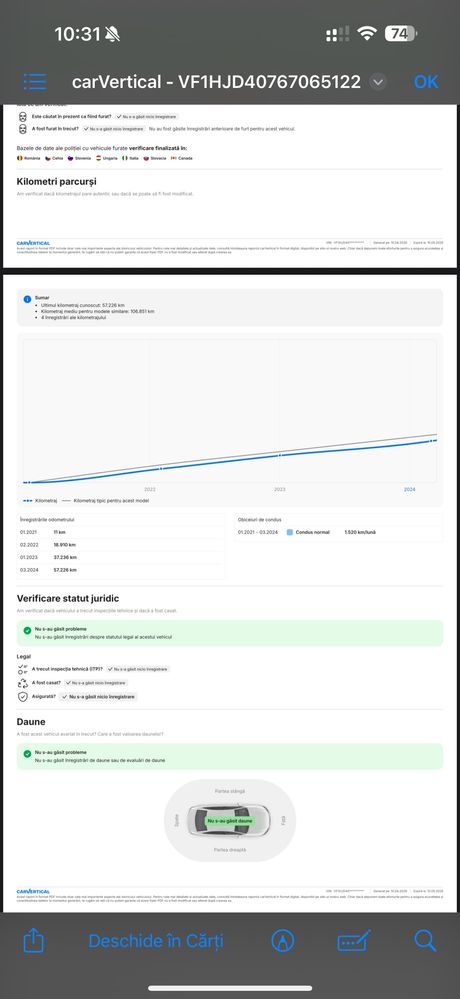Tap the 2023 label on the chart axis
Screen dimensions: 460x999
tap(280, 489)
